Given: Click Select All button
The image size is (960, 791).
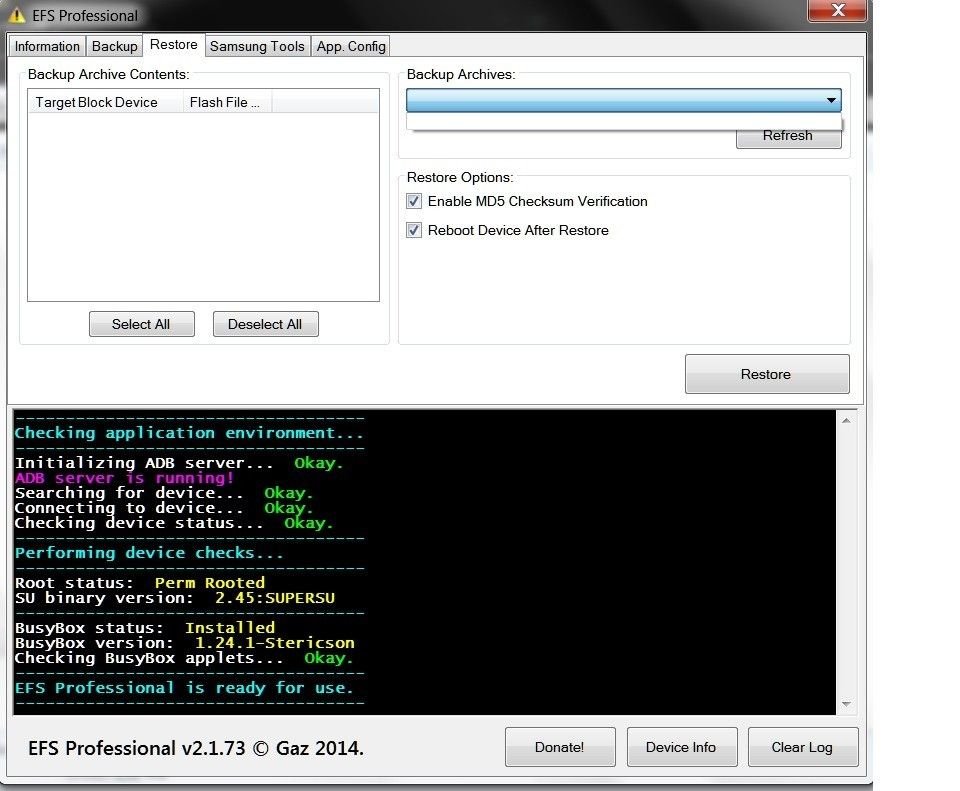Looking at the screenshot, I should 141,324.
